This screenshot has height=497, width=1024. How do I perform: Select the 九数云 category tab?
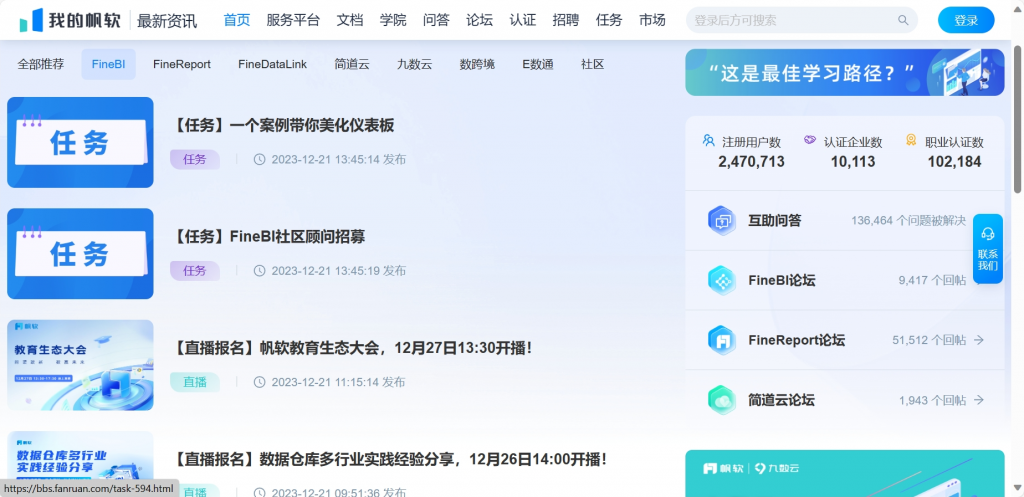[x=415, y=64]
